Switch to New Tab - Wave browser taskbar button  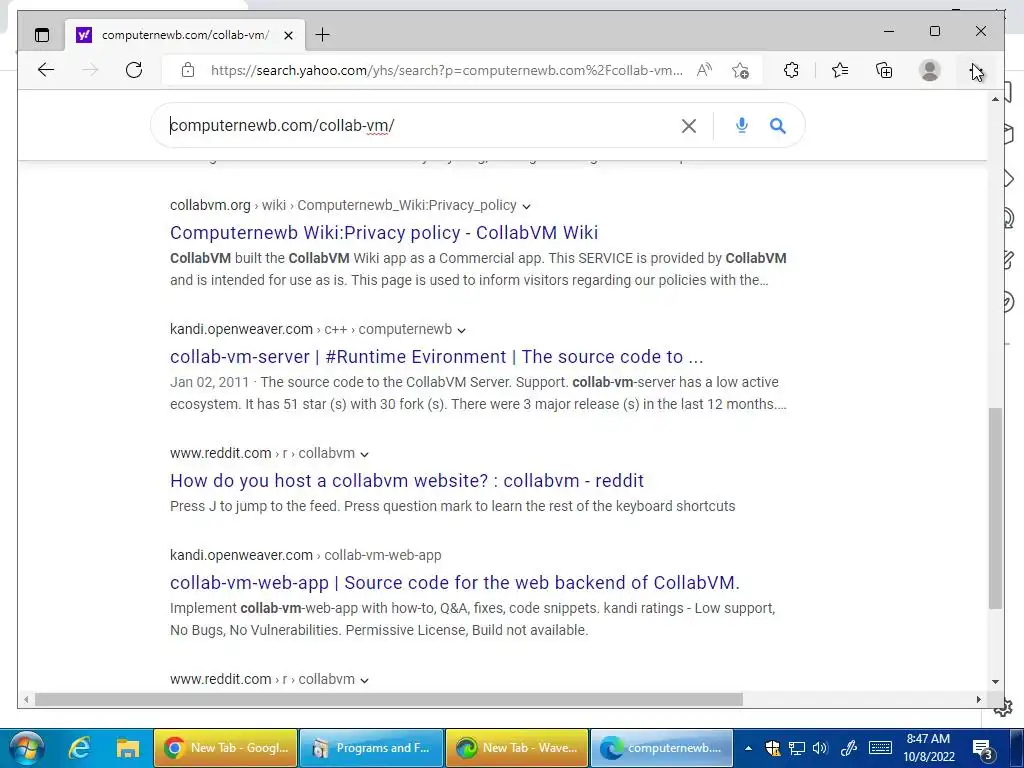(x=517, y=748)
